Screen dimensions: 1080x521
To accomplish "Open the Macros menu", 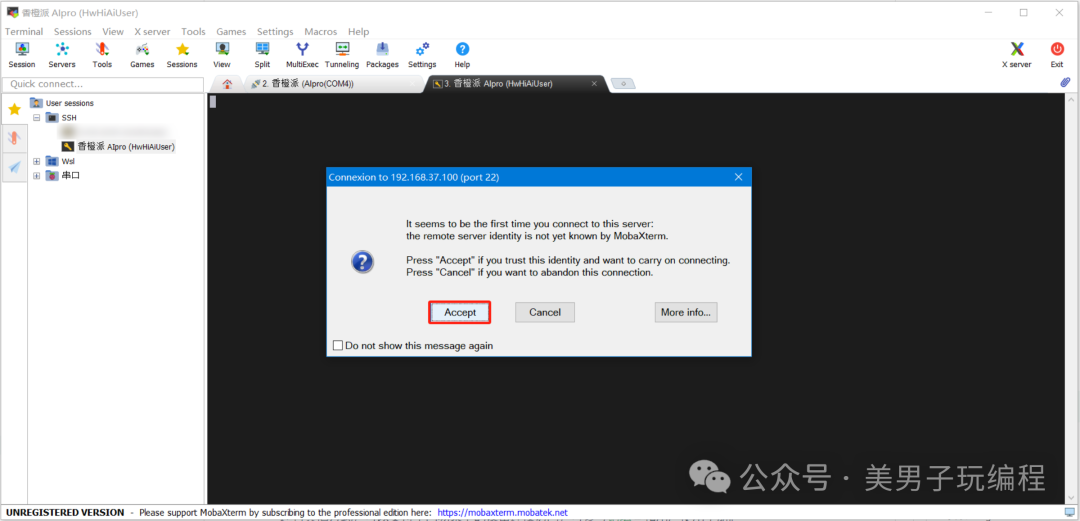I will tap(320, 32).
